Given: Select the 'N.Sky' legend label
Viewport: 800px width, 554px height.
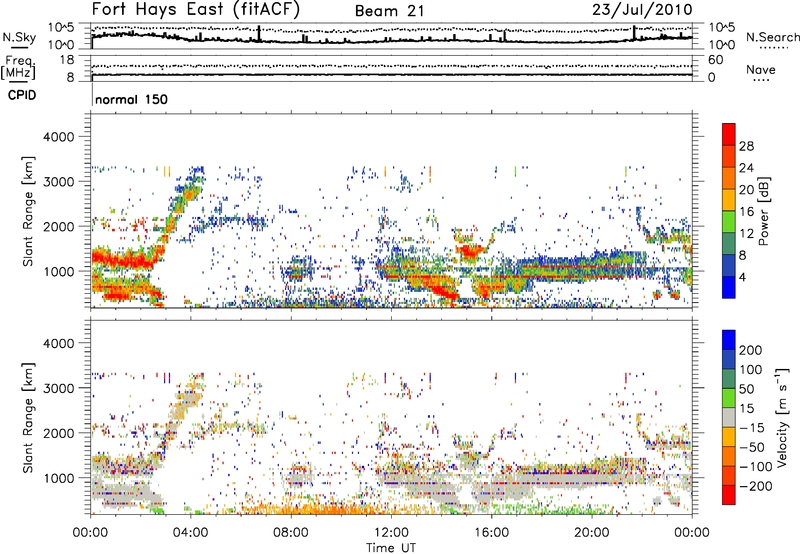Looking at the screenshot, I should [x=19, y=37].
